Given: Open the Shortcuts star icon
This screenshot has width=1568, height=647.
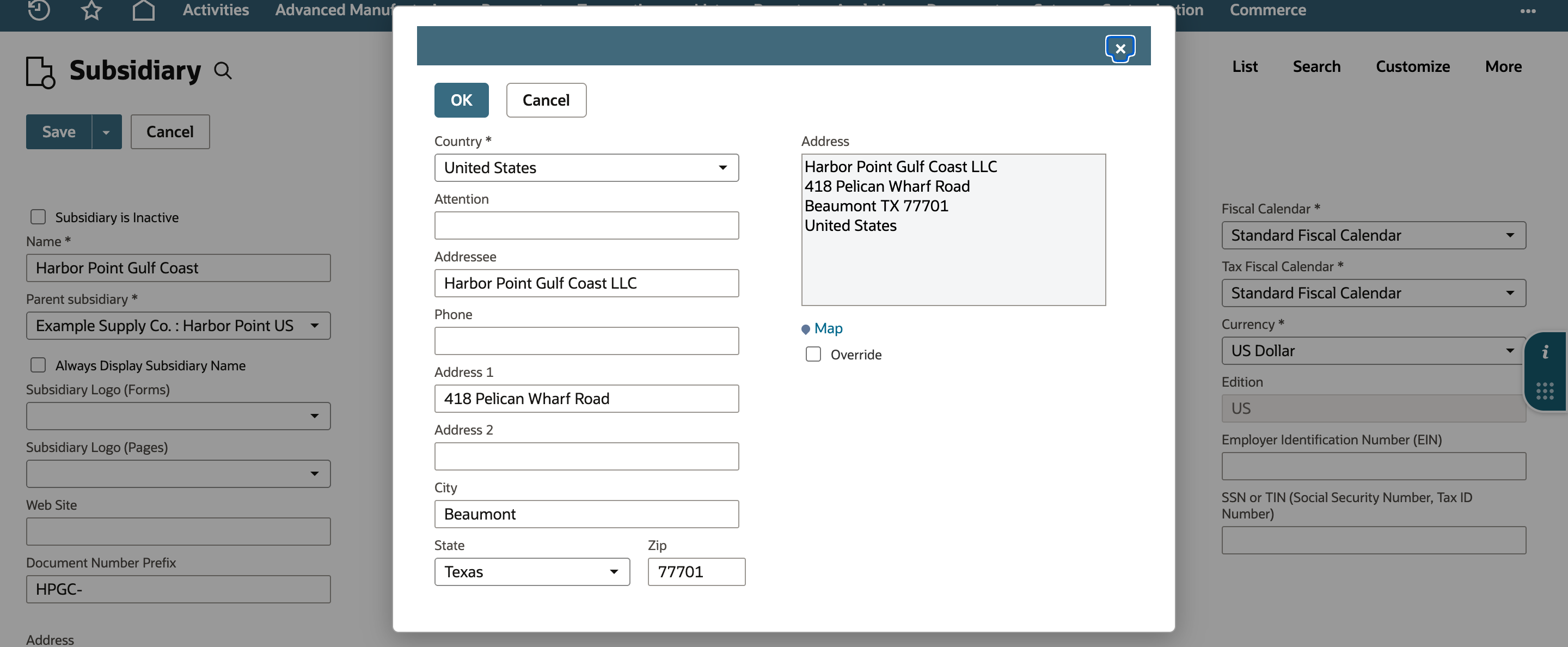Looking at the screenshot, I should pos(91,9).
